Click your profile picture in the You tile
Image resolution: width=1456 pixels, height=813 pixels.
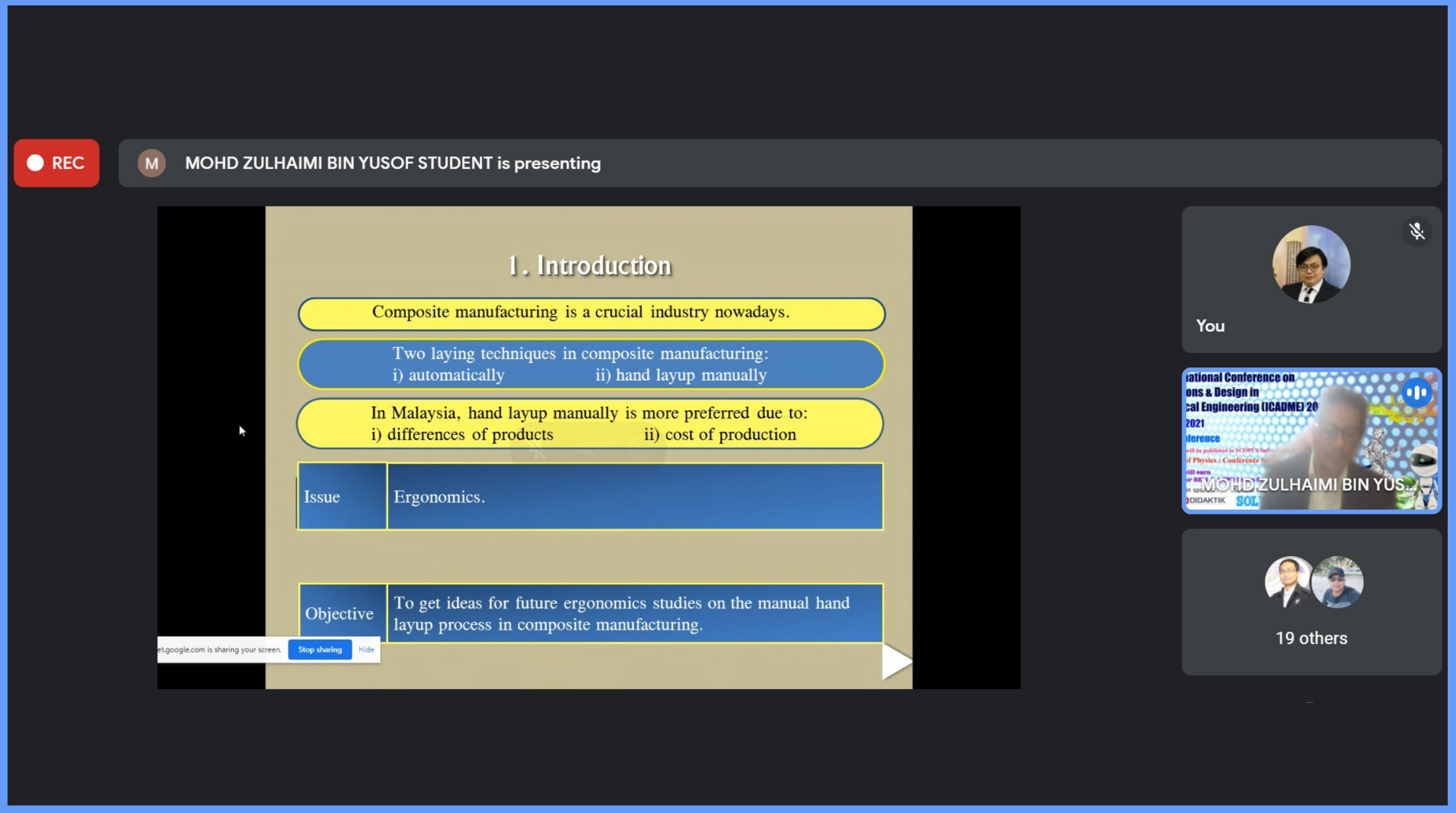[1311, 264]
